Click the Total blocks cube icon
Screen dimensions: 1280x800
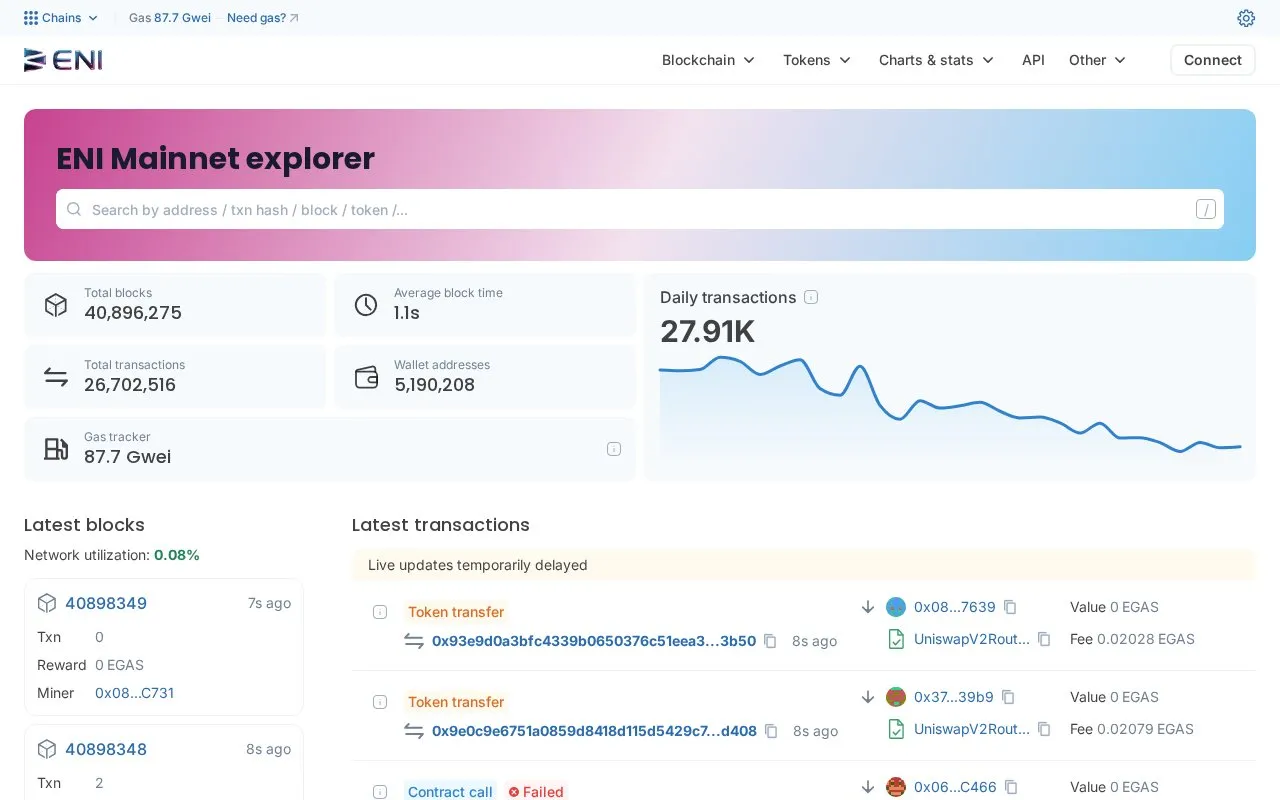pyautogui.click(x=56, y=305)
